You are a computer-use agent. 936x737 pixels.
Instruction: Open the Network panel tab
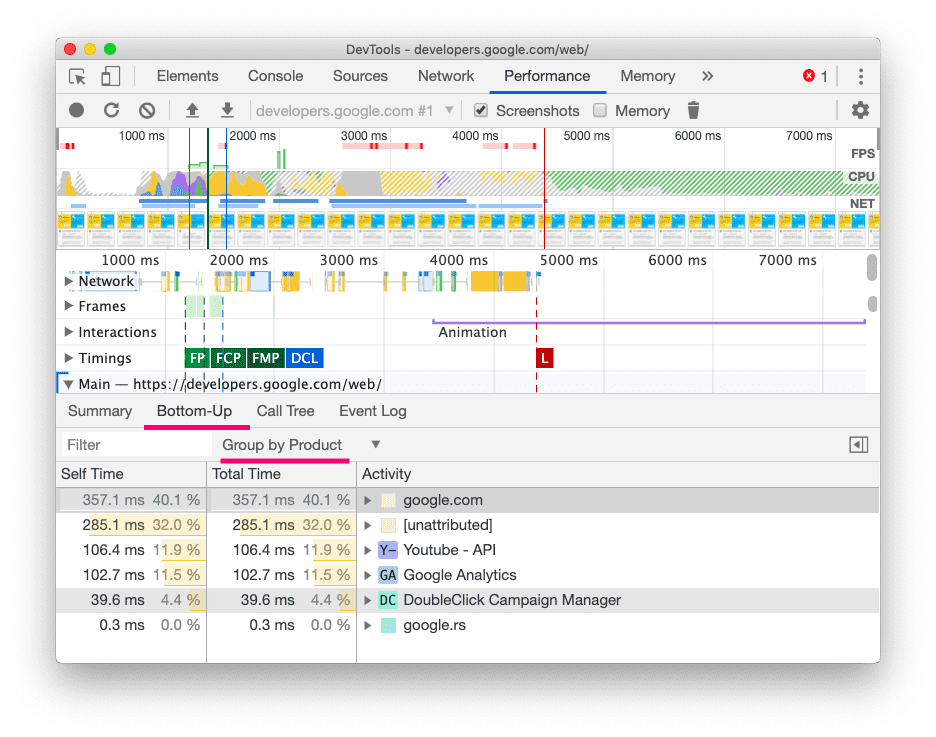(x=446, y=76)
